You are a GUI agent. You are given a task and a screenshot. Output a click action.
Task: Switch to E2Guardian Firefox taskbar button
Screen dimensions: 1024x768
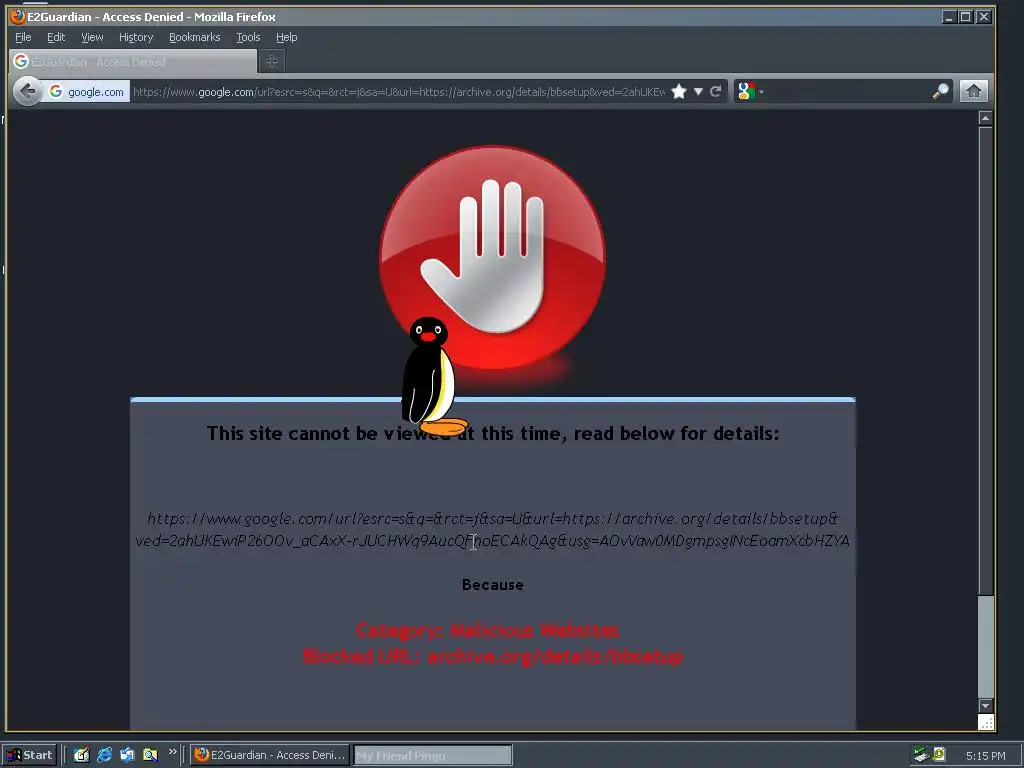[x=270, y=755]
